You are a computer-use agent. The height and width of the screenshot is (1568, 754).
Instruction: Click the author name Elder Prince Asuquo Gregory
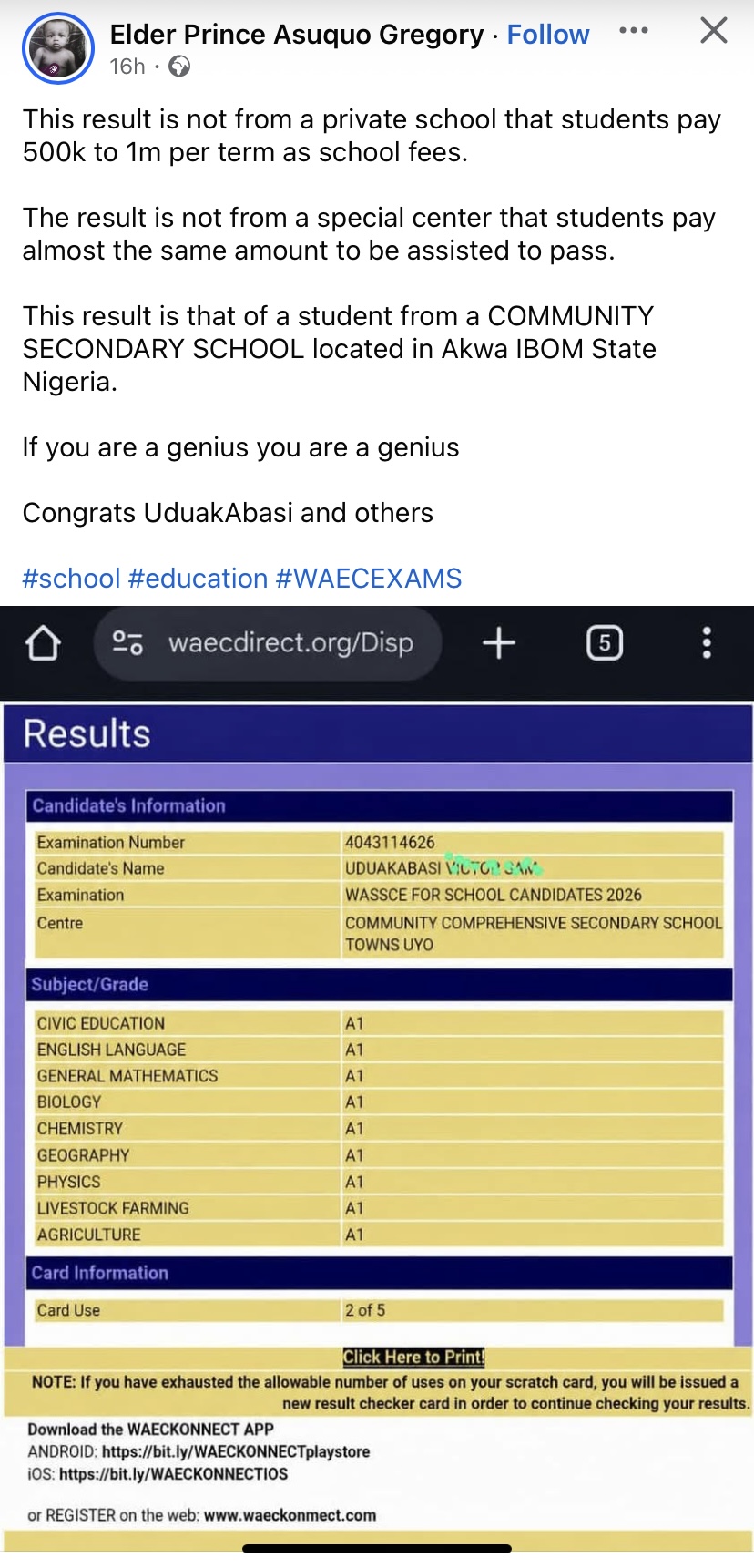point(297,35)
